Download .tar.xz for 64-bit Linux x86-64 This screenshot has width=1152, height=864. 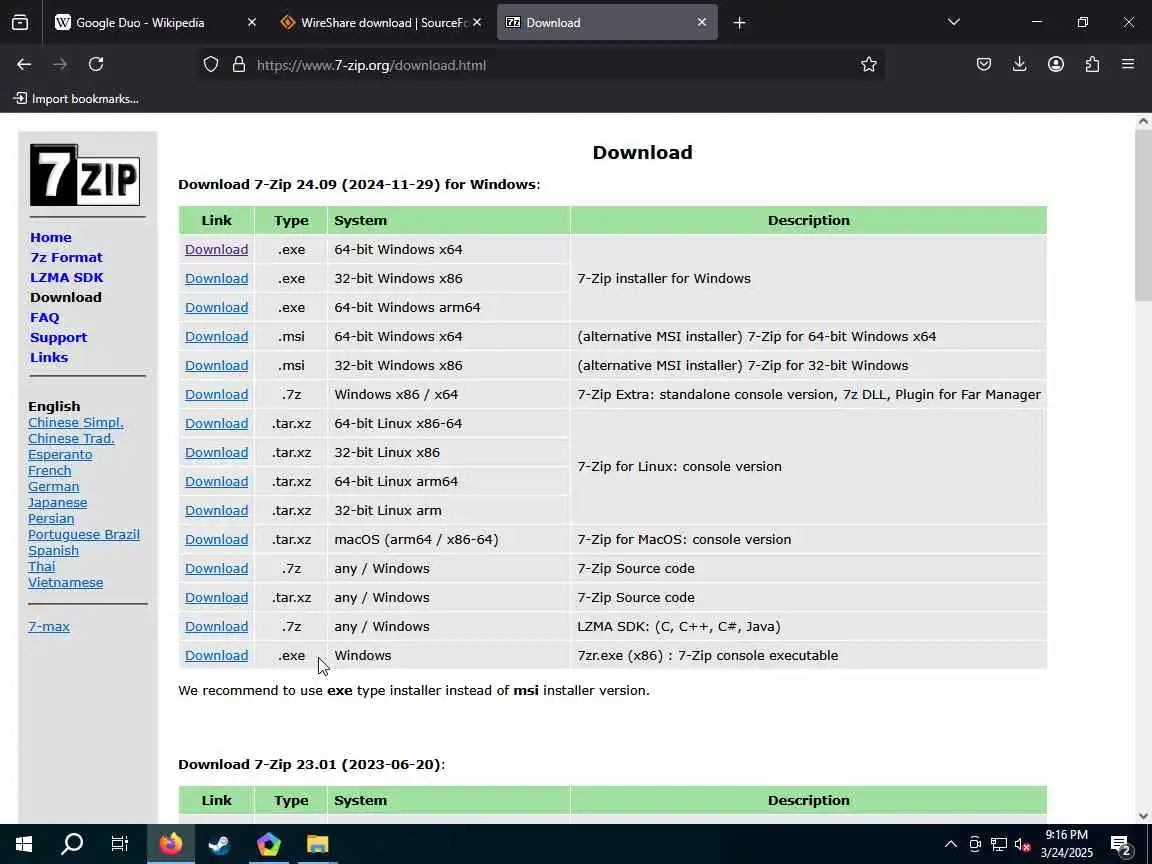(x=216, y=423)
